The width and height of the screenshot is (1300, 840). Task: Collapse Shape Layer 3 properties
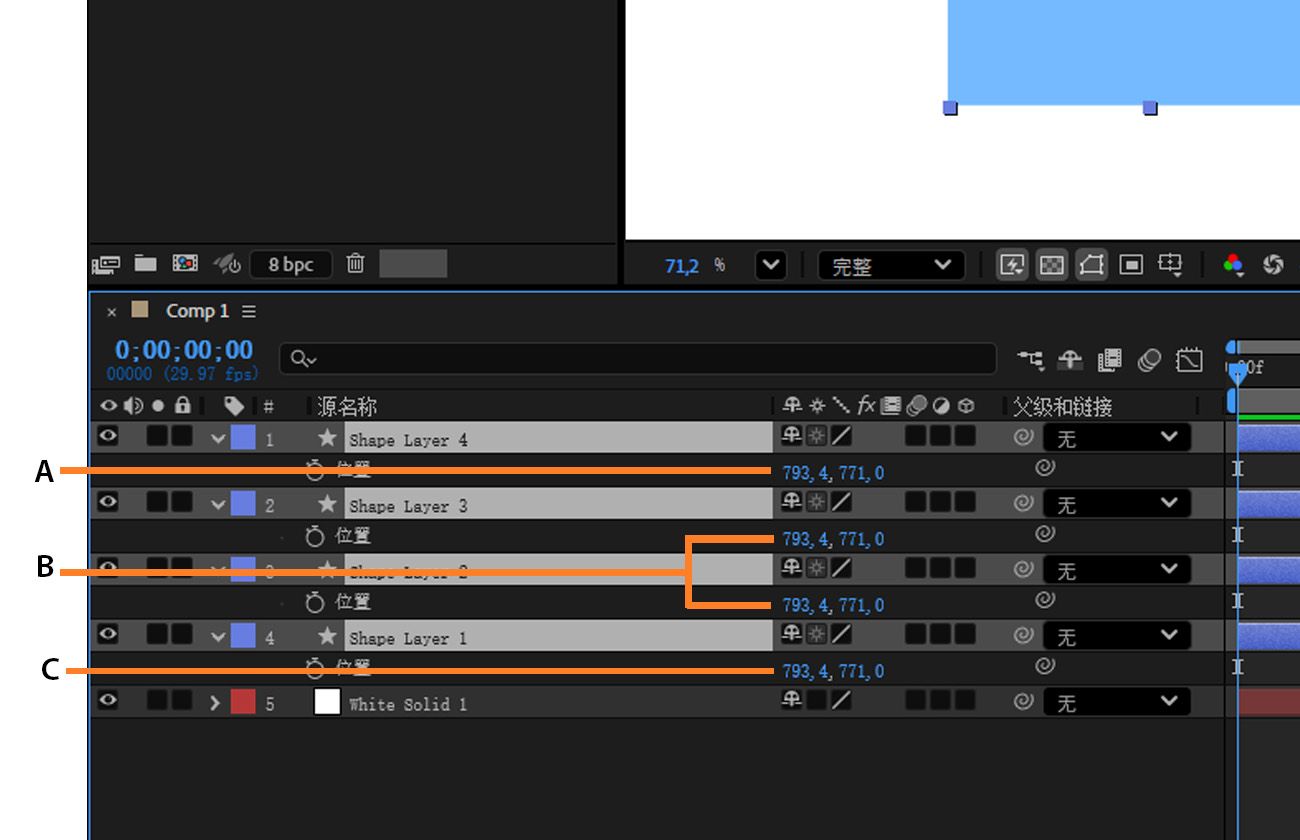[x=217, y=504]
